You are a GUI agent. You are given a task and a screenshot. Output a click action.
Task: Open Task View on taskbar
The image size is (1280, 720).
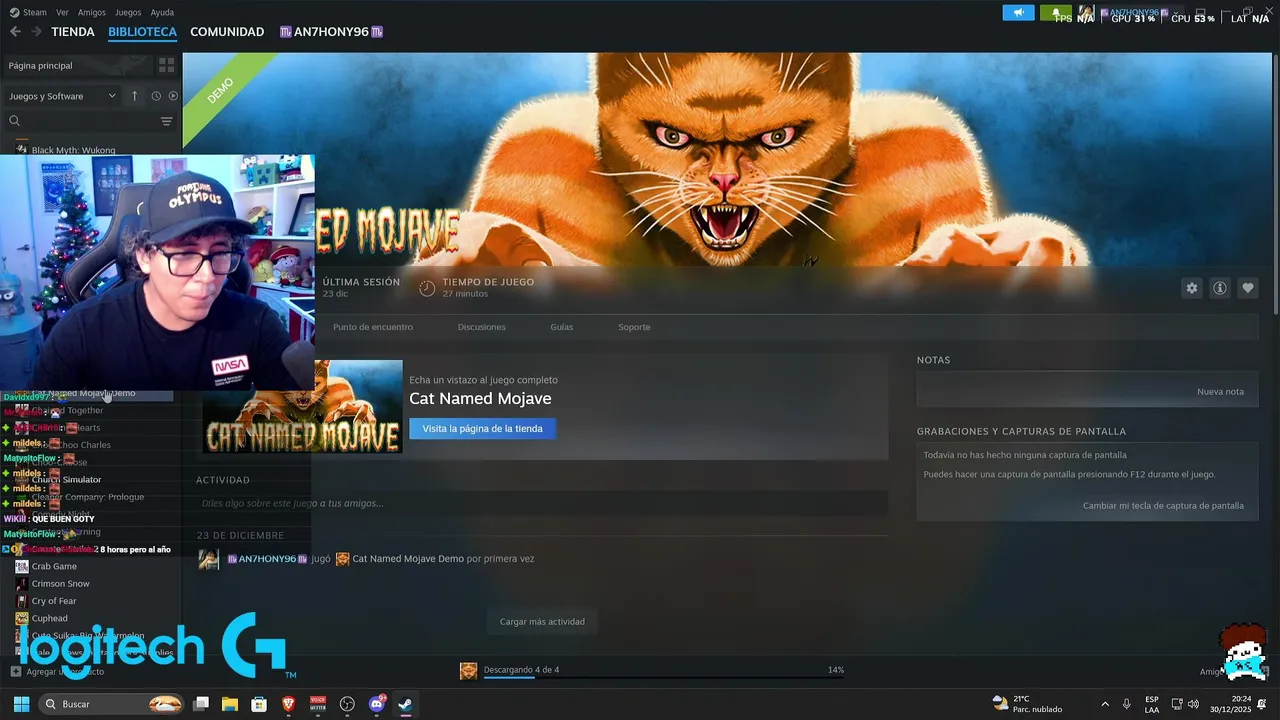click(201, 704)
